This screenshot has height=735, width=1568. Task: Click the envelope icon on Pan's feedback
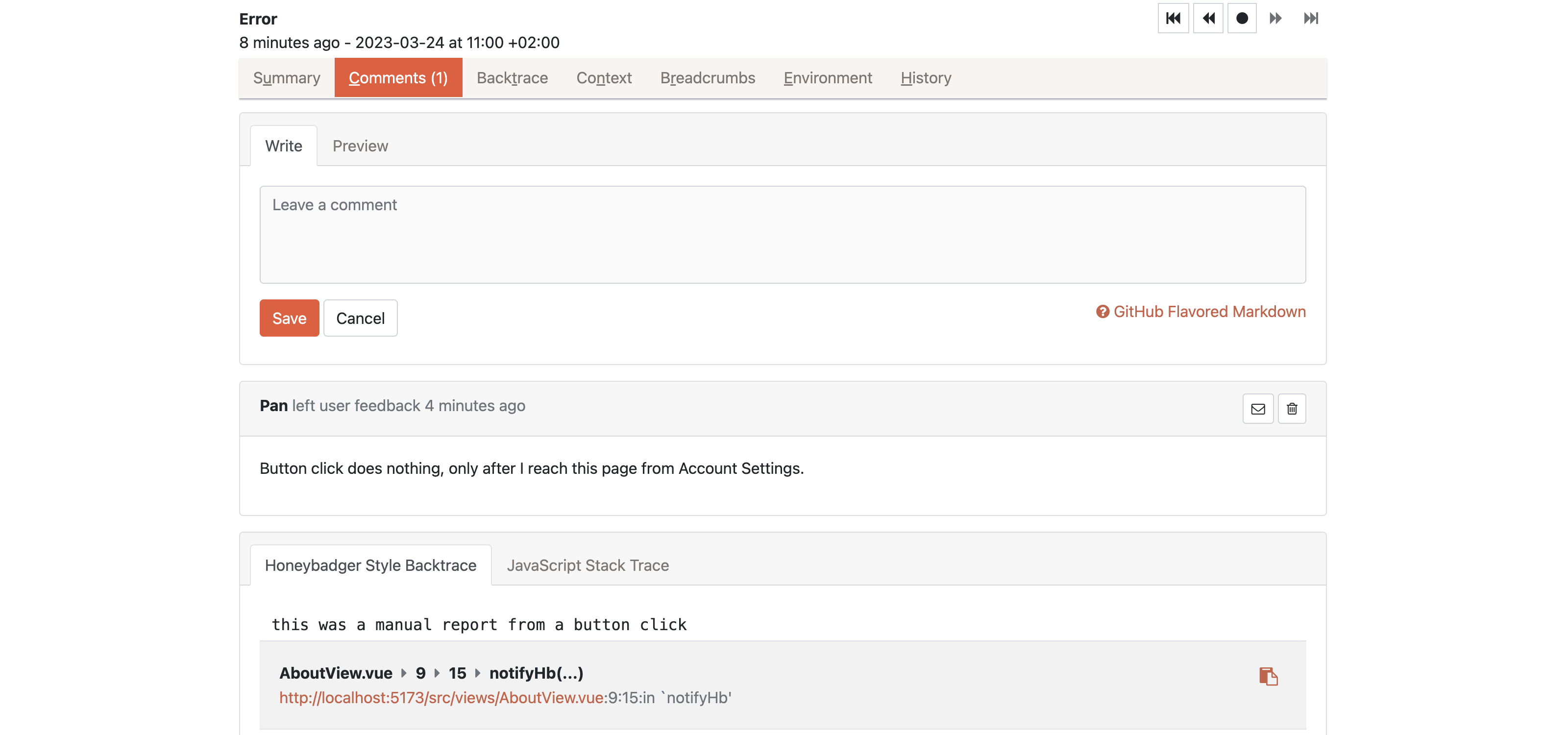tap(1257, 409)
